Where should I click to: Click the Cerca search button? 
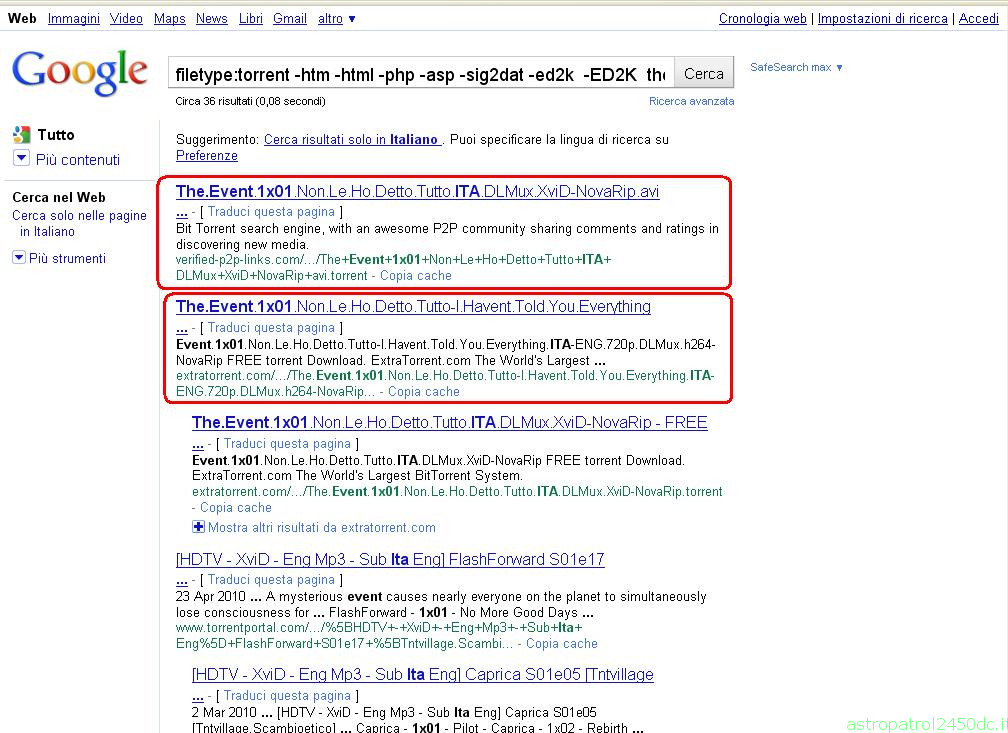[704, 74]
